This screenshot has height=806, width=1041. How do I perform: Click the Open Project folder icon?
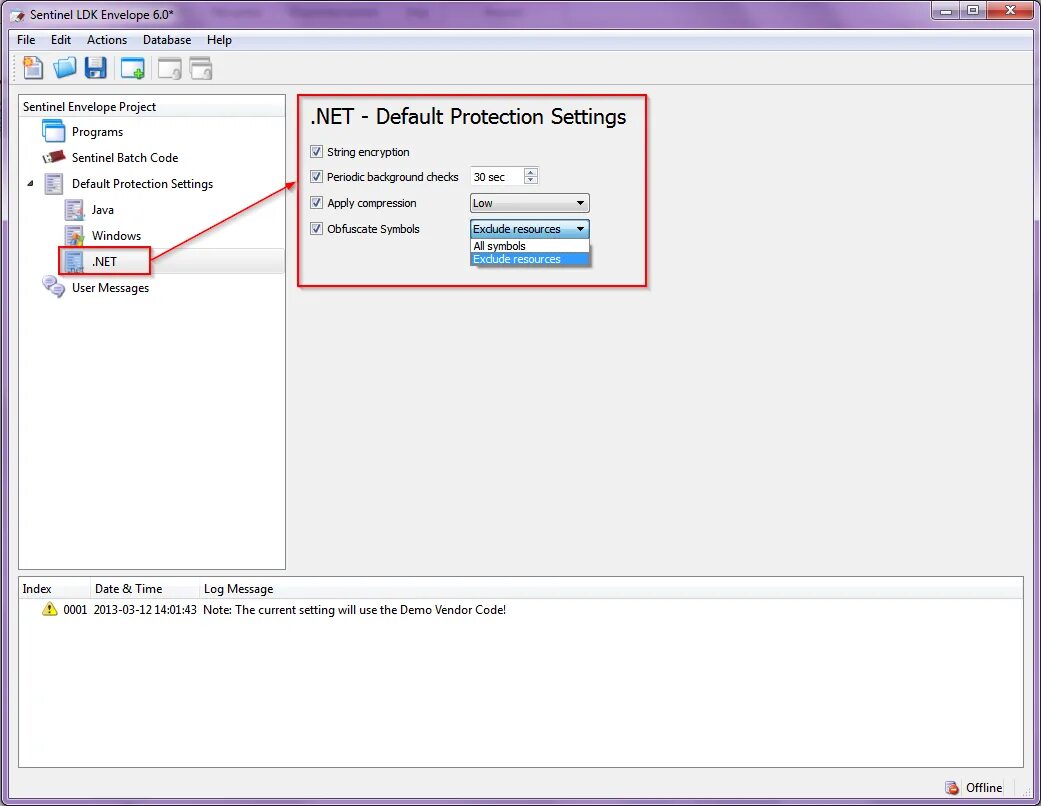pos(64,68)
